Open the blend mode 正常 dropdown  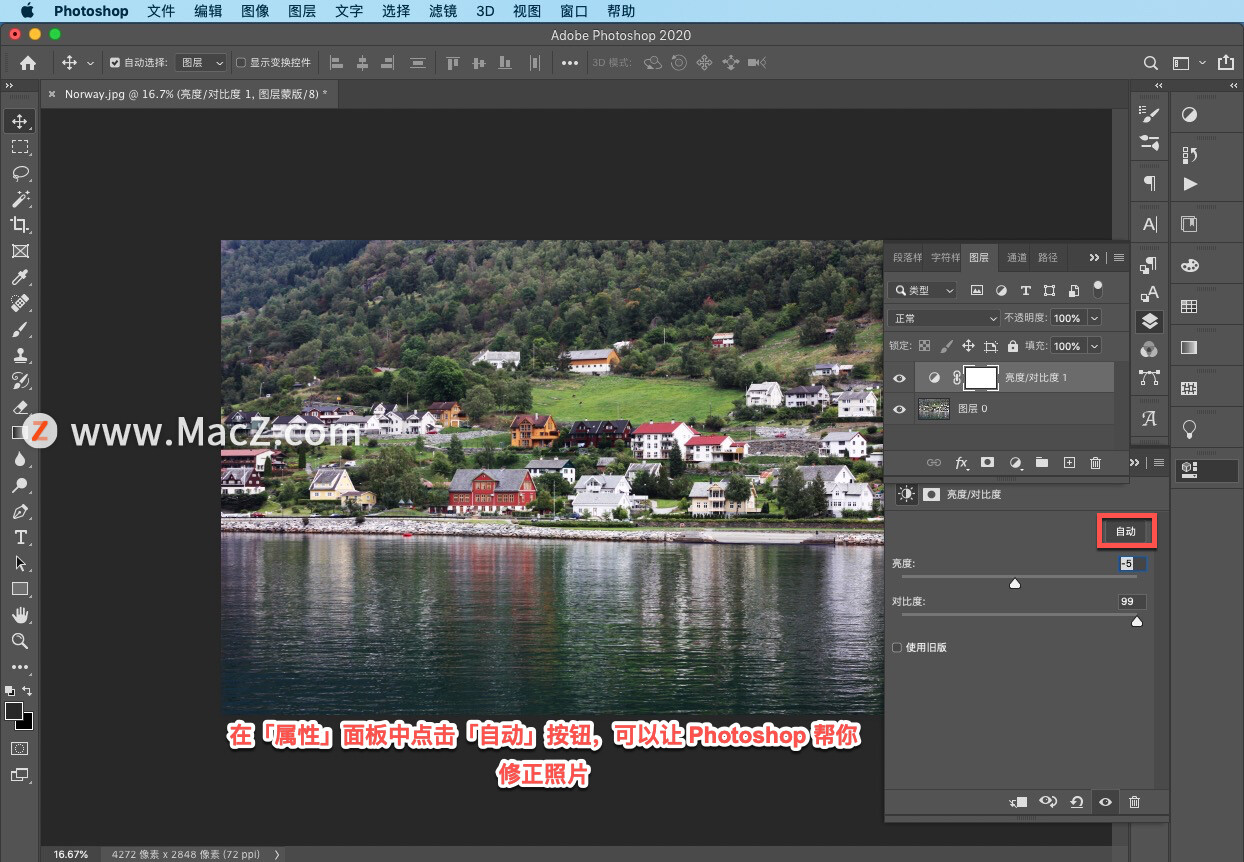click(x=945, y=318)
